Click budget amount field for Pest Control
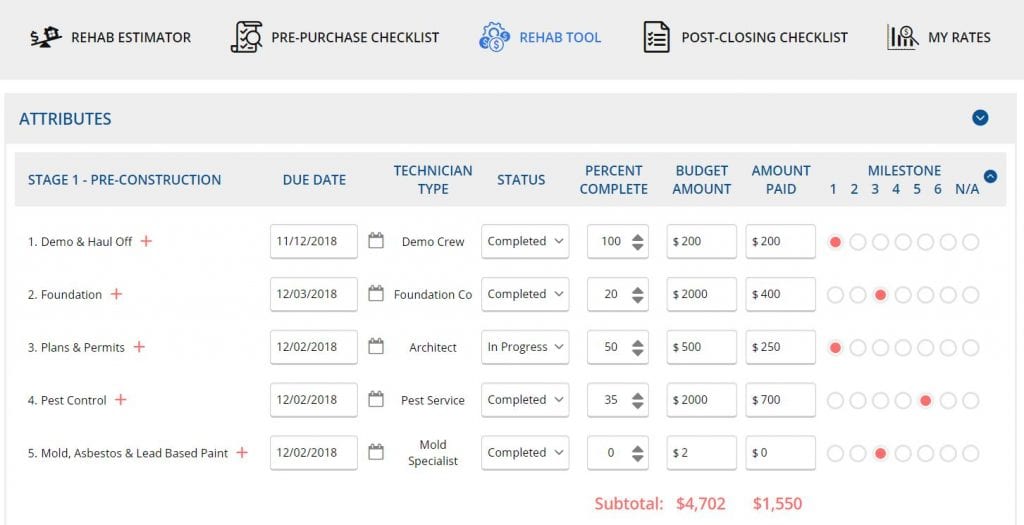Screen dimensions: 1024x525 pos(701,400)
